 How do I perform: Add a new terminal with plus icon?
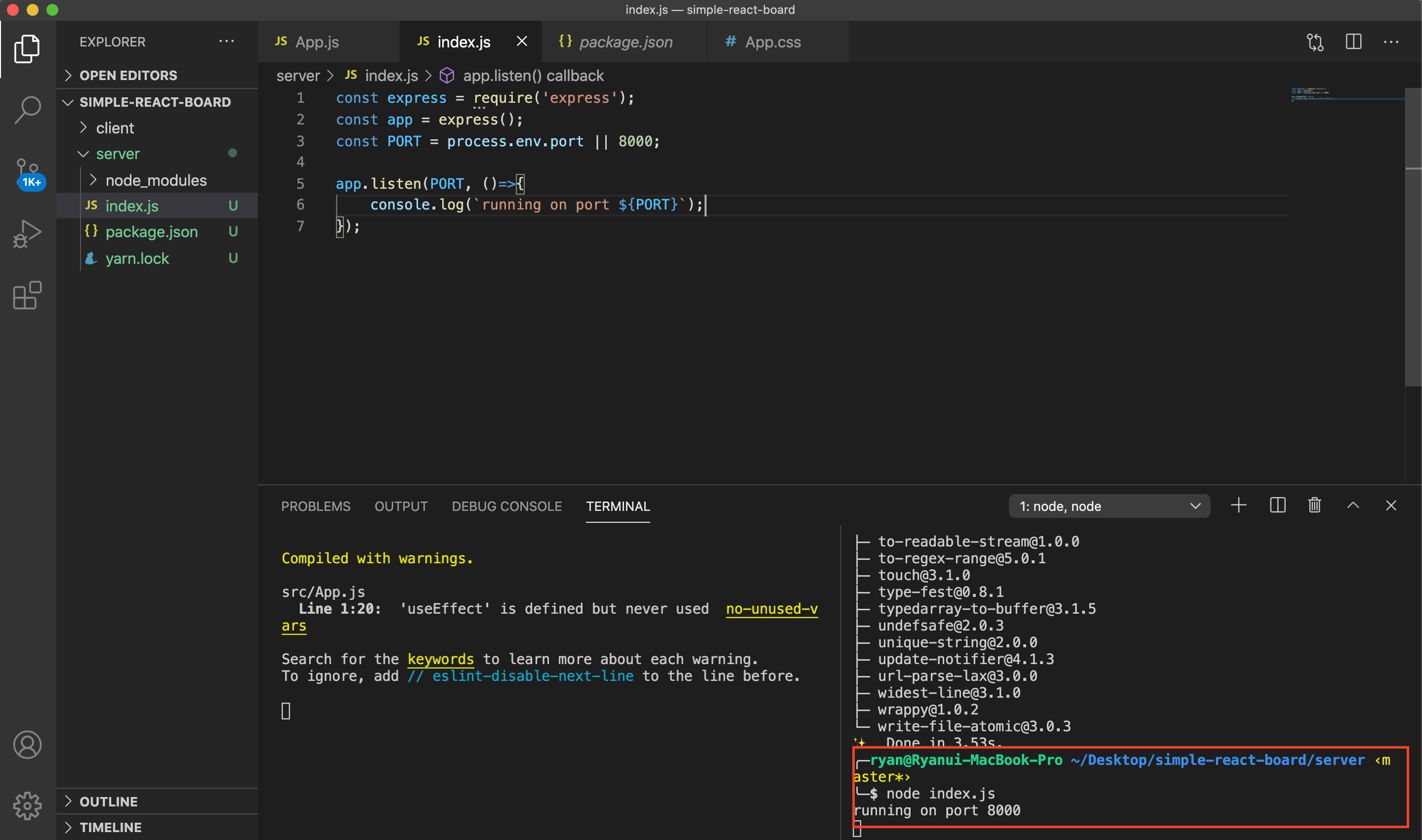(1238, 505)
